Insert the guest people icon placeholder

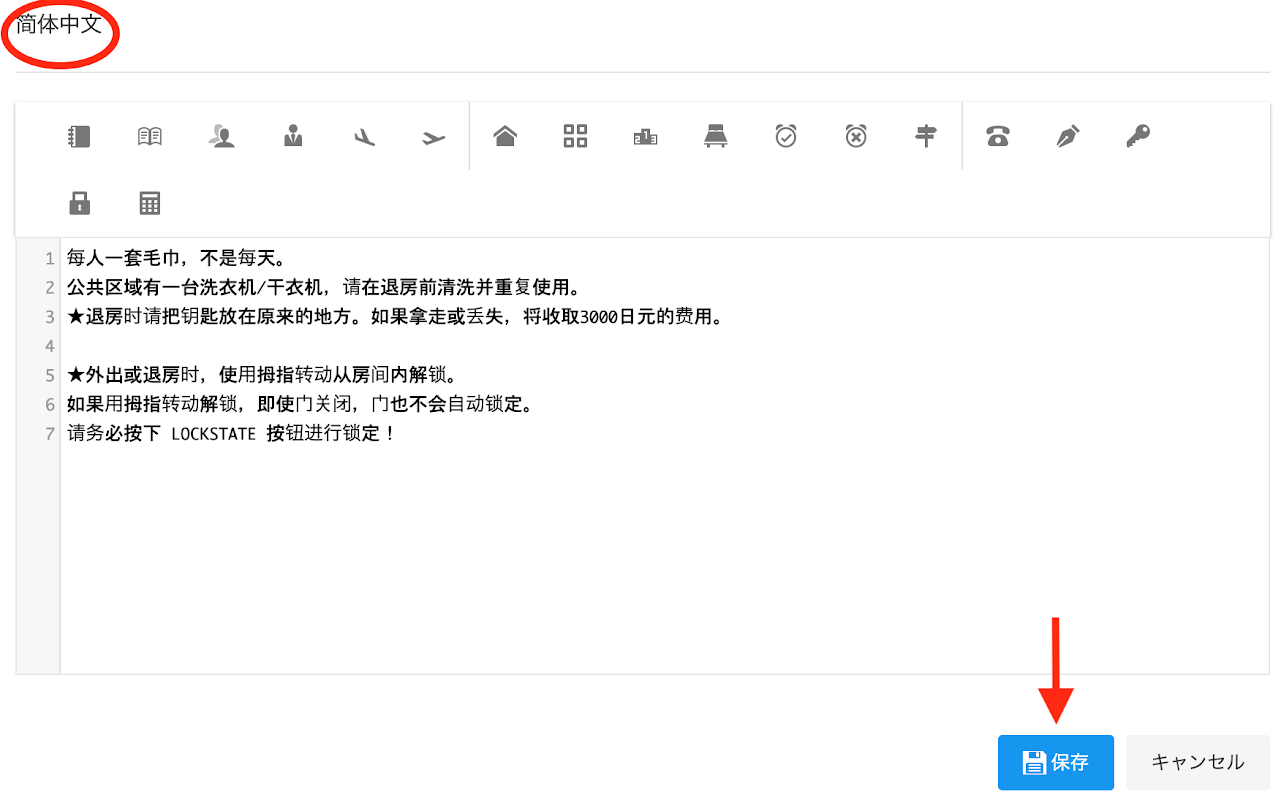click(221, 136)
